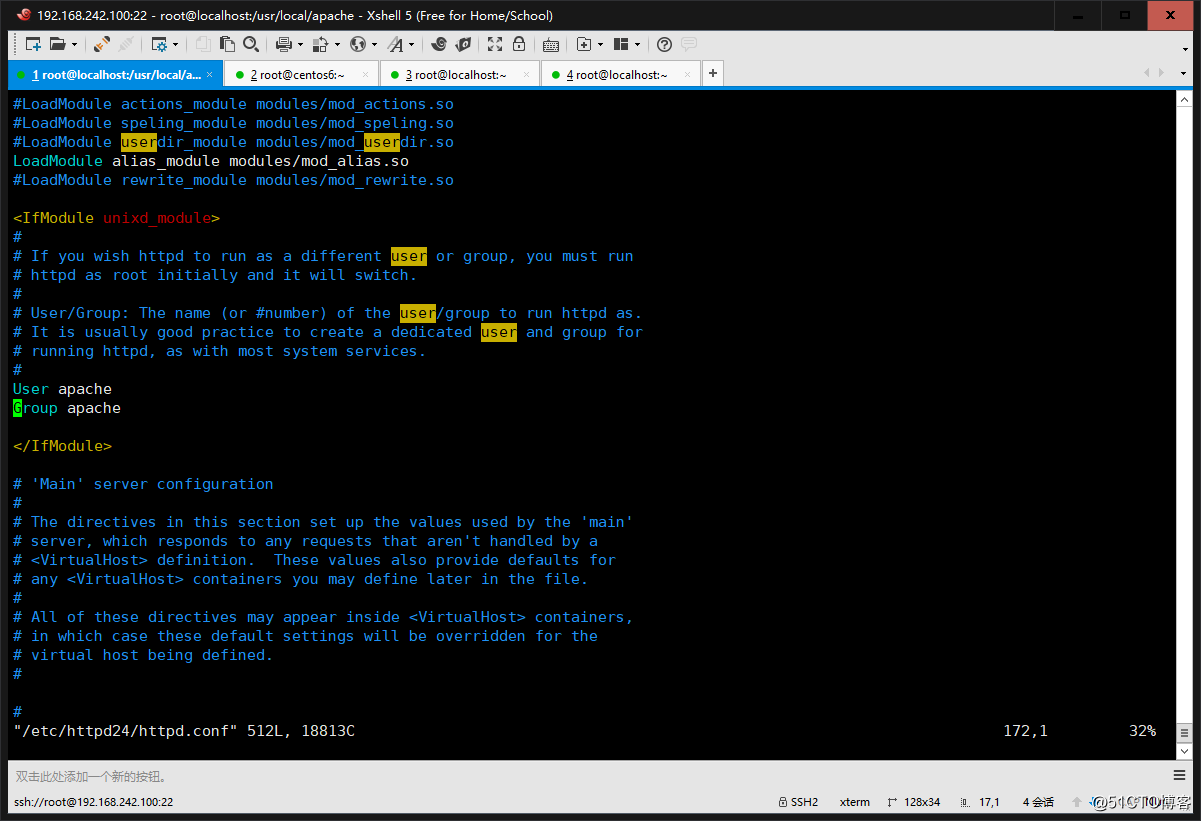Click the Connect plug icon
1201x821 pixels.
102,44
